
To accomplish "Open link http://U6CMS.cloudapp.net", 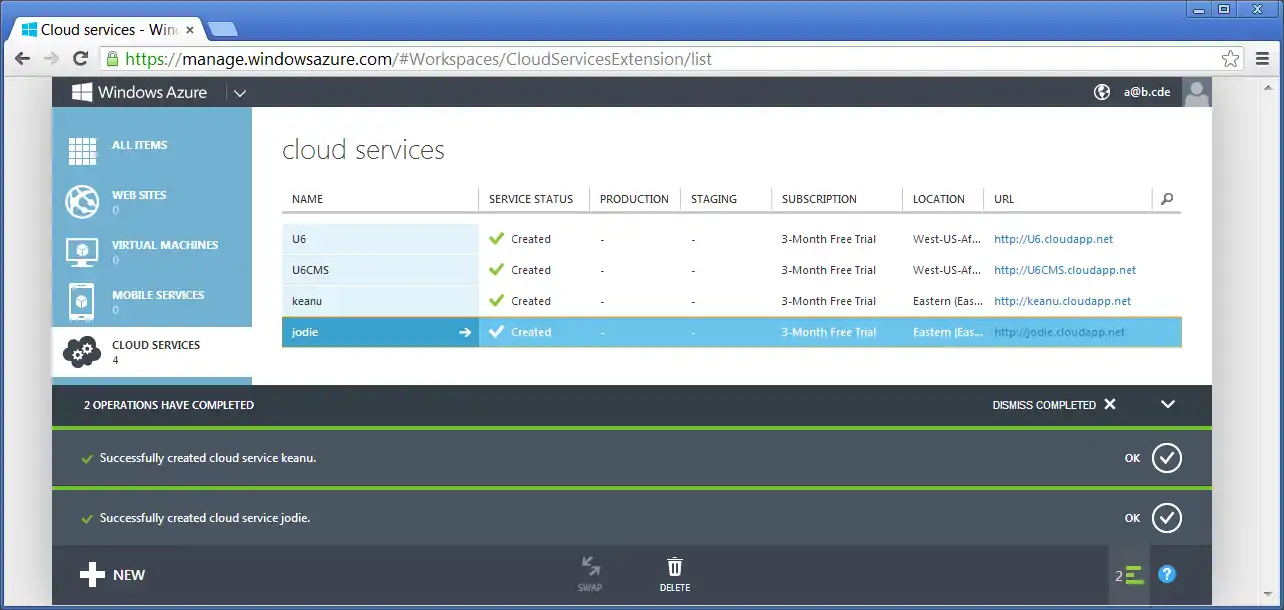I will point(1065,270).
